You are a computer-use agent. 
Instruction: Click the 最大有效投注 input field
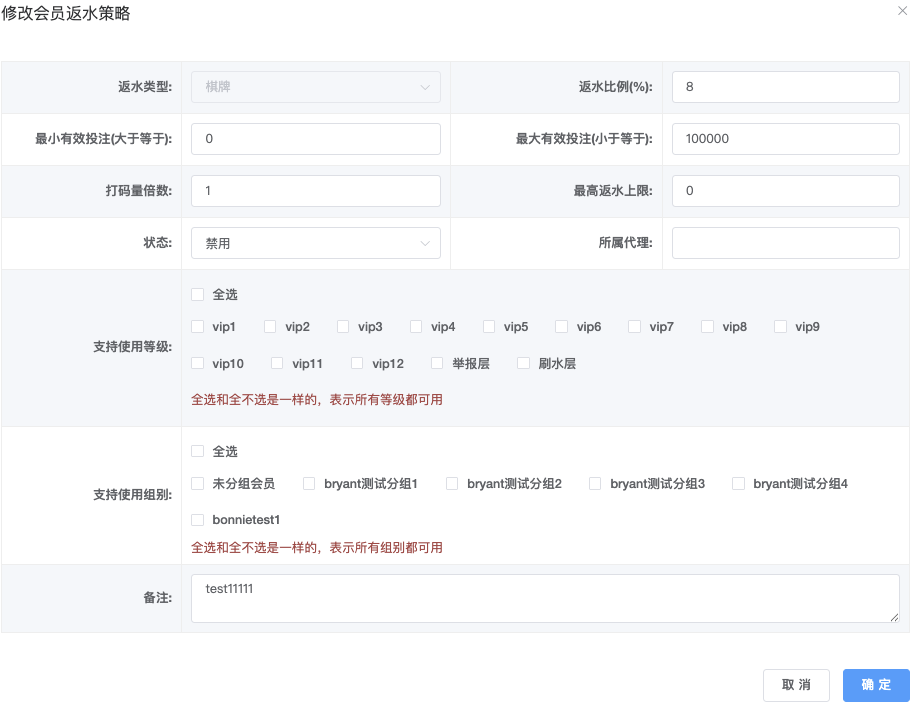point(785,139)
